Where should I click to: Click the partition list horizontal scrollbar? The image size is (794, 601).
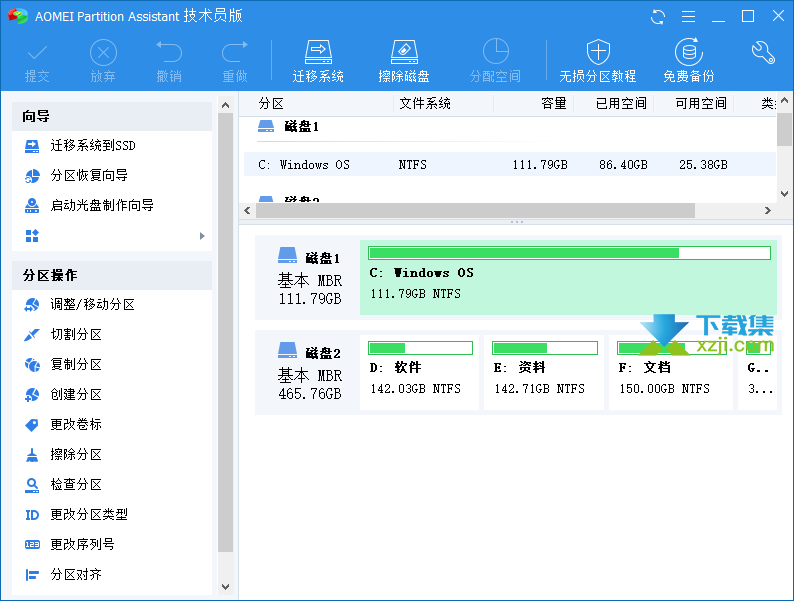coord(475,210)
